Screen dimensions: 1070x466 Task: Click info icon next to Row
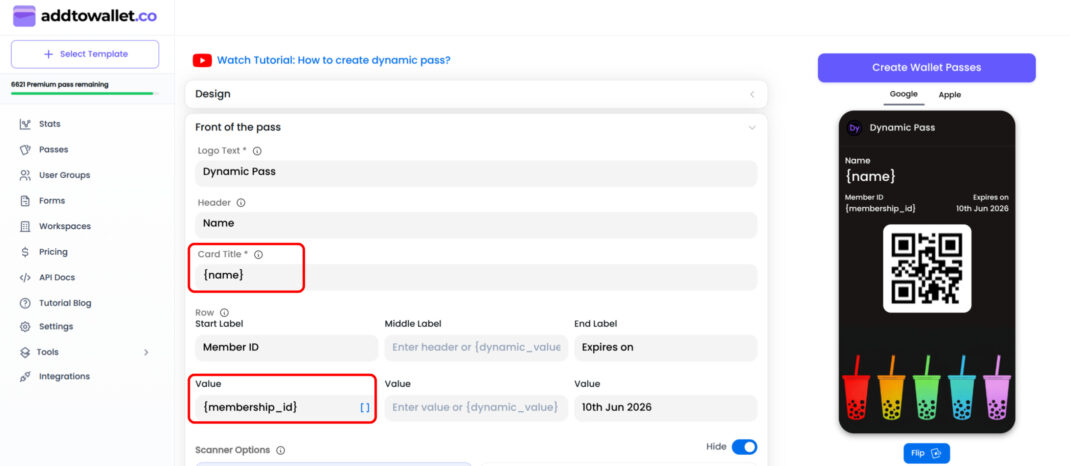pyautogui.click(x=225, y=312)
